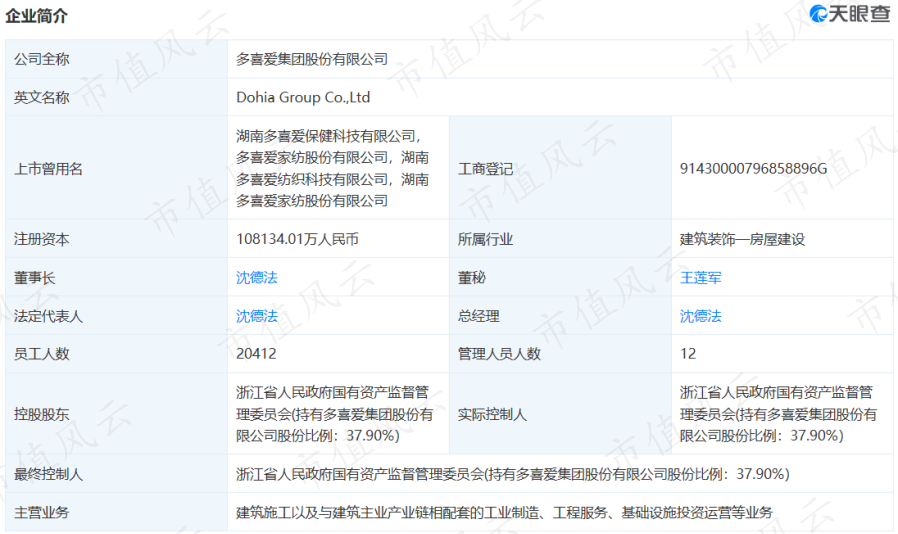Select the 企业简介 heading
898x534 pixels.
(37, 15)
